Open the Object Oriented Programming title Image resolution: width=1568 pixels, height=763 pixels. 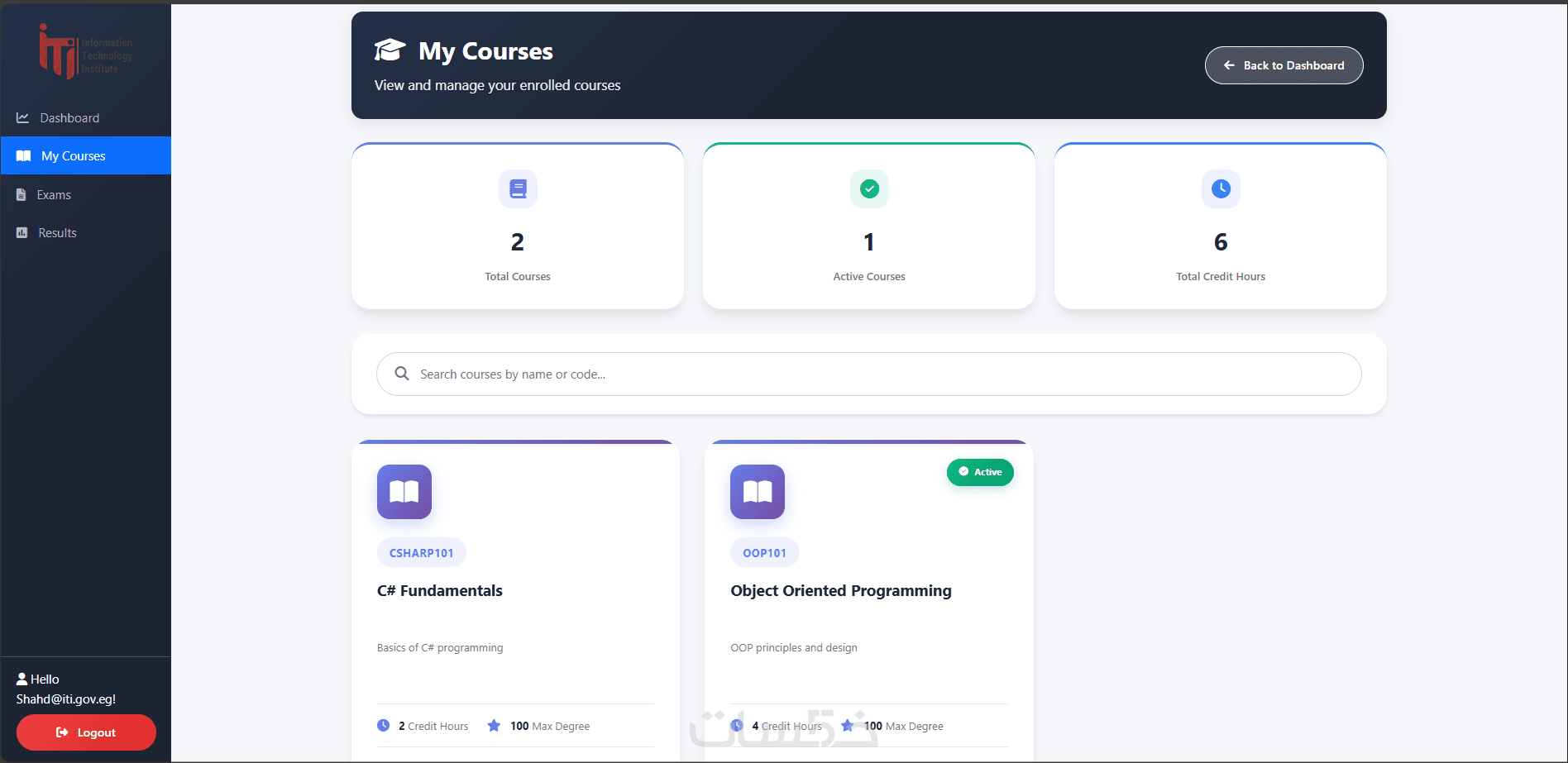(x=841, y=591)
